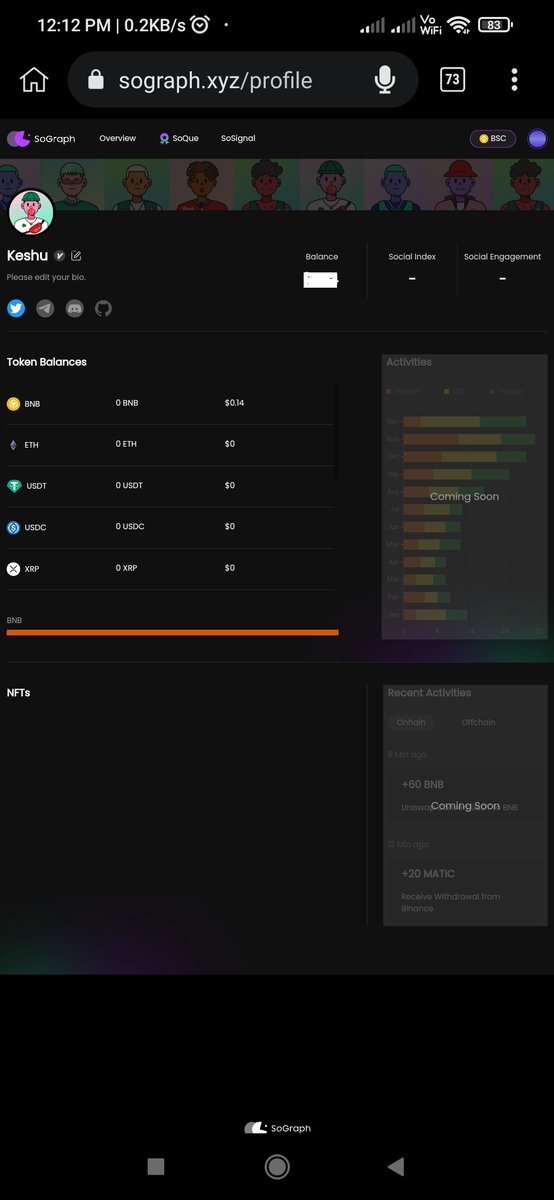Open the SoQue tab
The image size is (554, 1200).
[179, 139]
